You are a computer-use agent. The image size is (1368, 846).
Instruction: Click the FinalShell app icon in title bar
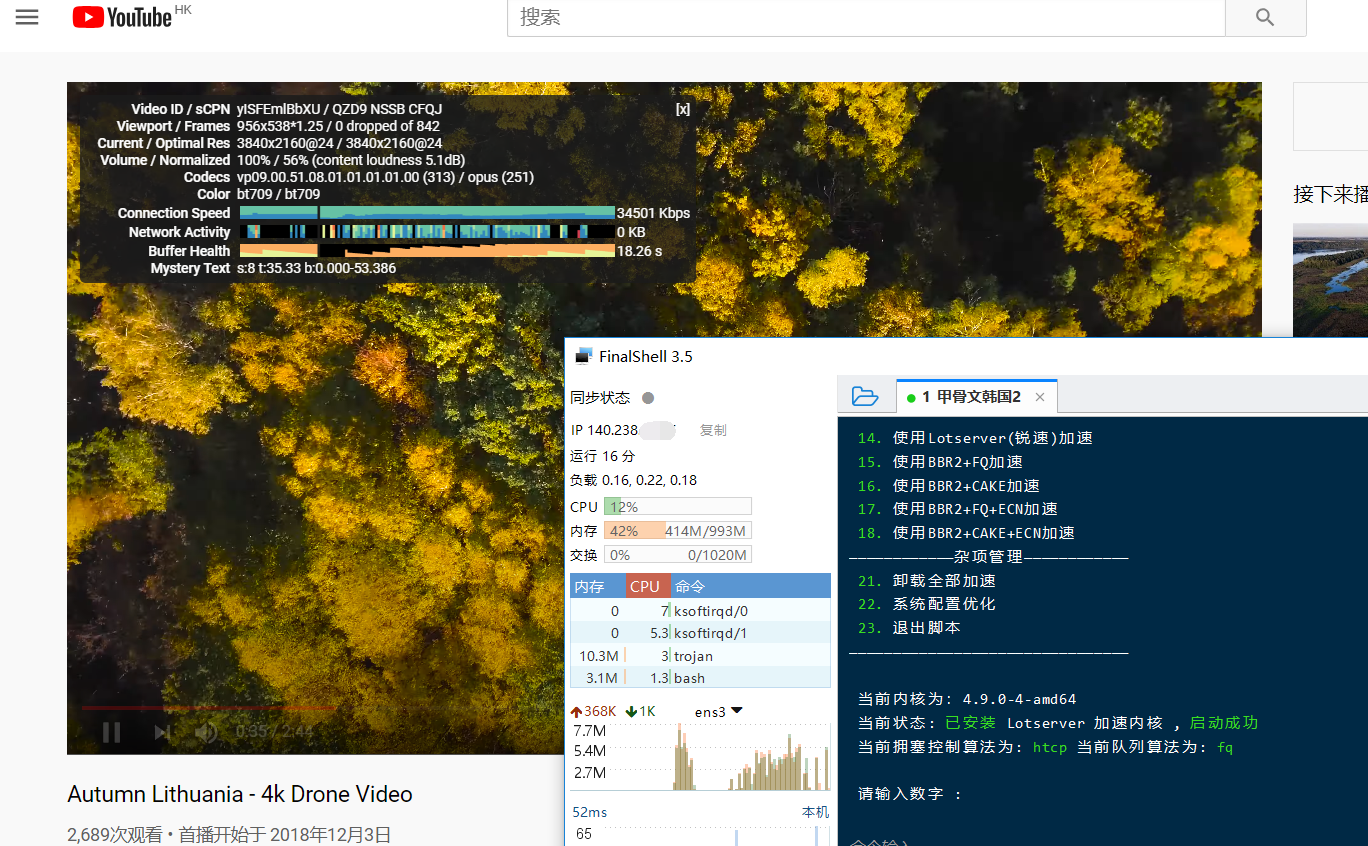click(x=583, y=356)
